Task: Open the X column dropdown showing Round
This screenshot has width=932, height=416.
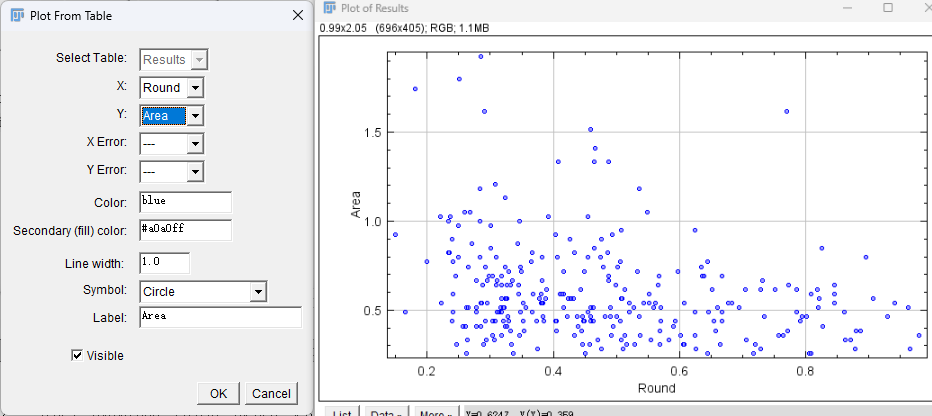Action: click(x=172, y=87)
